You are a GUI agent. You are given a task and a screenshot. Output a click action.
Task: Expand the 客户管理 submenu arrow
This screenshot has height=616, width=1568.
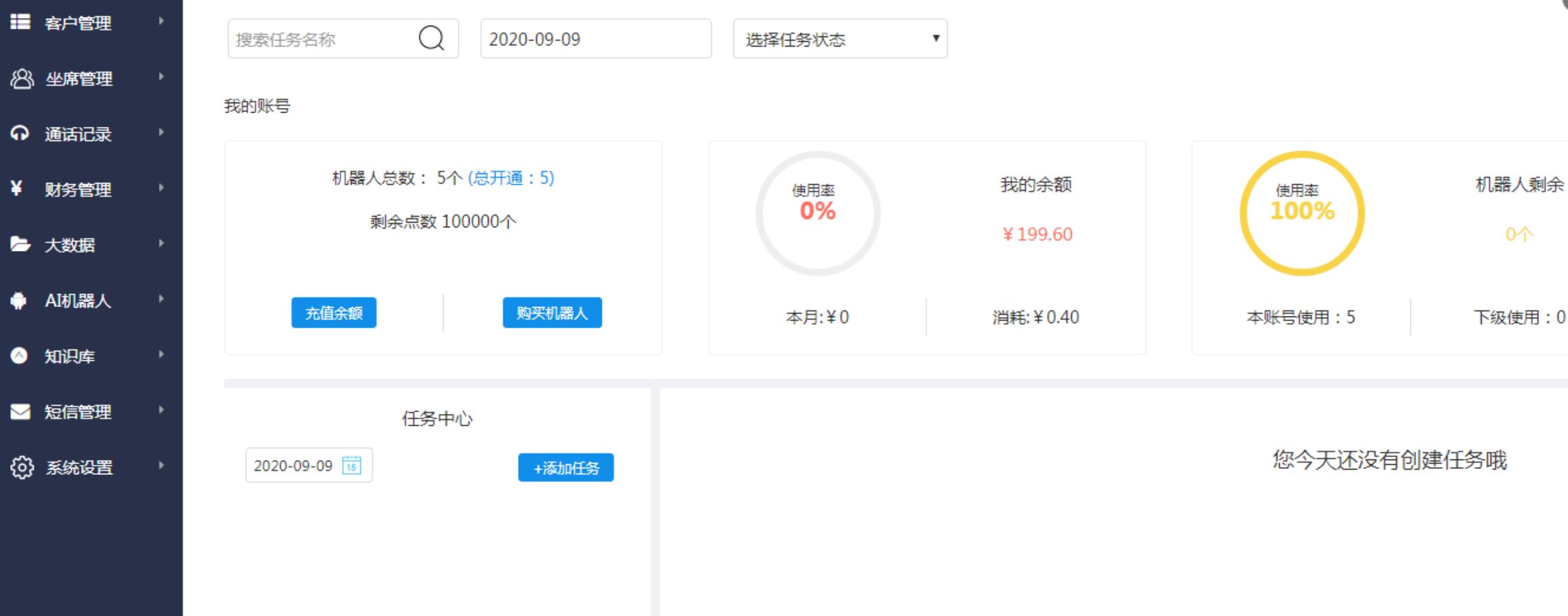[161, 22]
